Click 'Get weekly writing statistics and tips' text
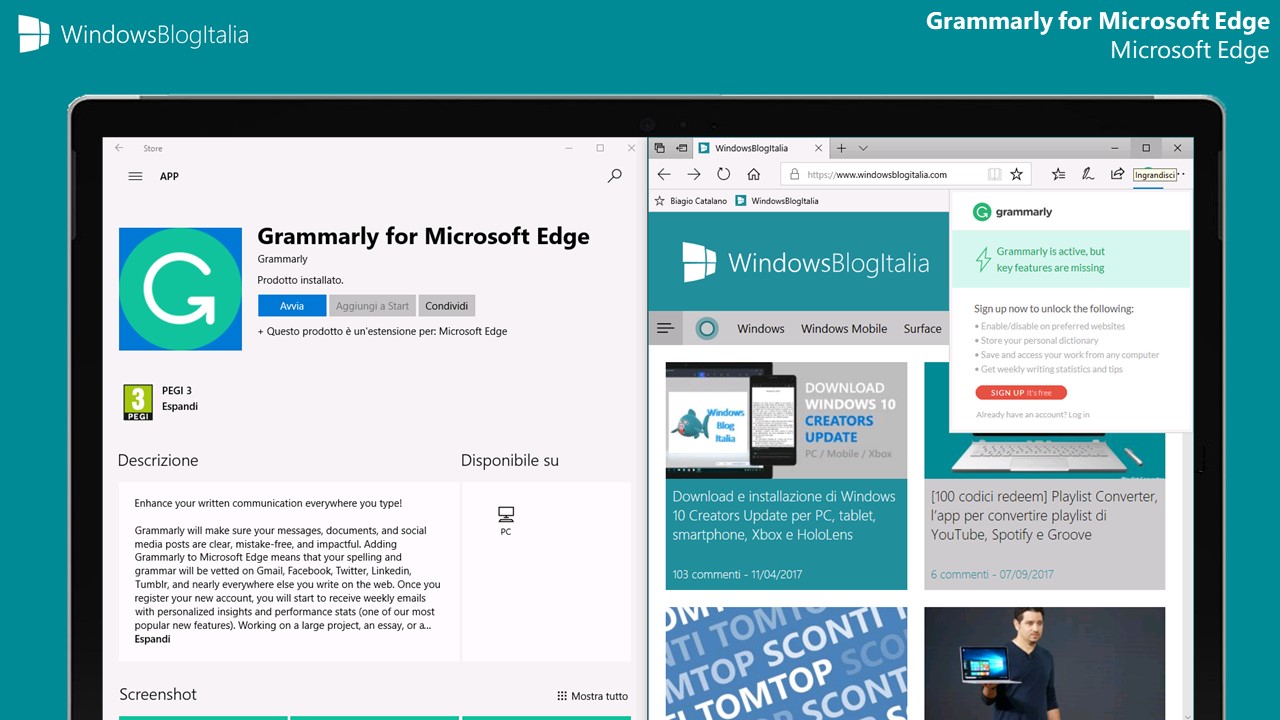Screen dimensions: 1280x720 [1052, 369]
